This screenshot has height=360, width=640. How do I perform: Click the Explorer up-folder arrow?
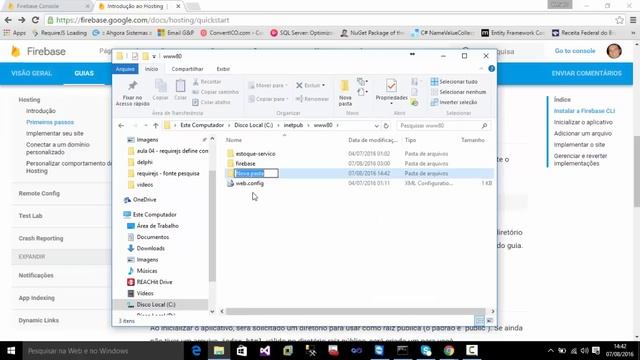coord(156,125)
